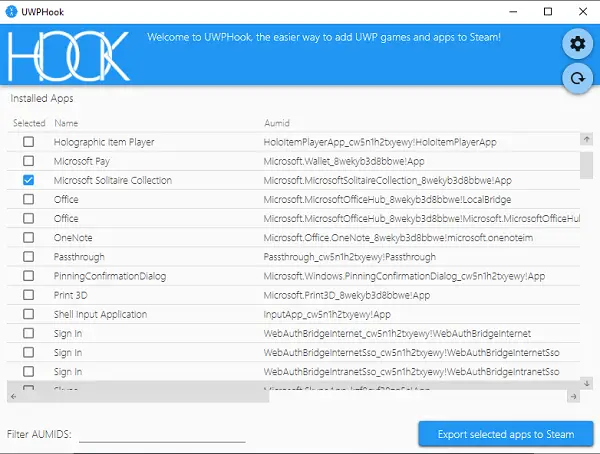Click the InputApp Aumid cell
The image size is (600, 454).
point(327,314)
